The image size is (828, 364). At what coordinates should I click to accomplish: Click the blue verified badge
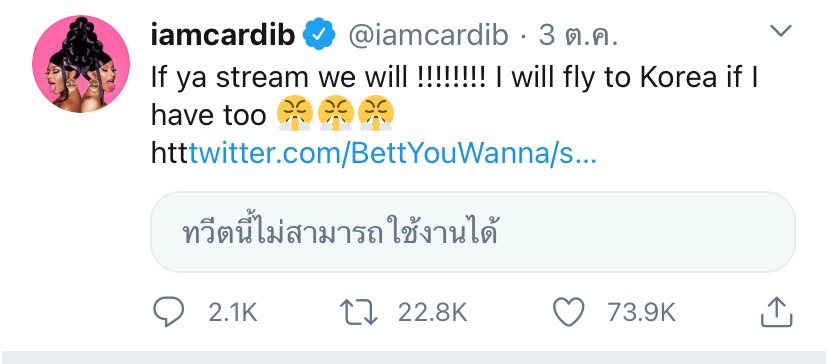319,34
